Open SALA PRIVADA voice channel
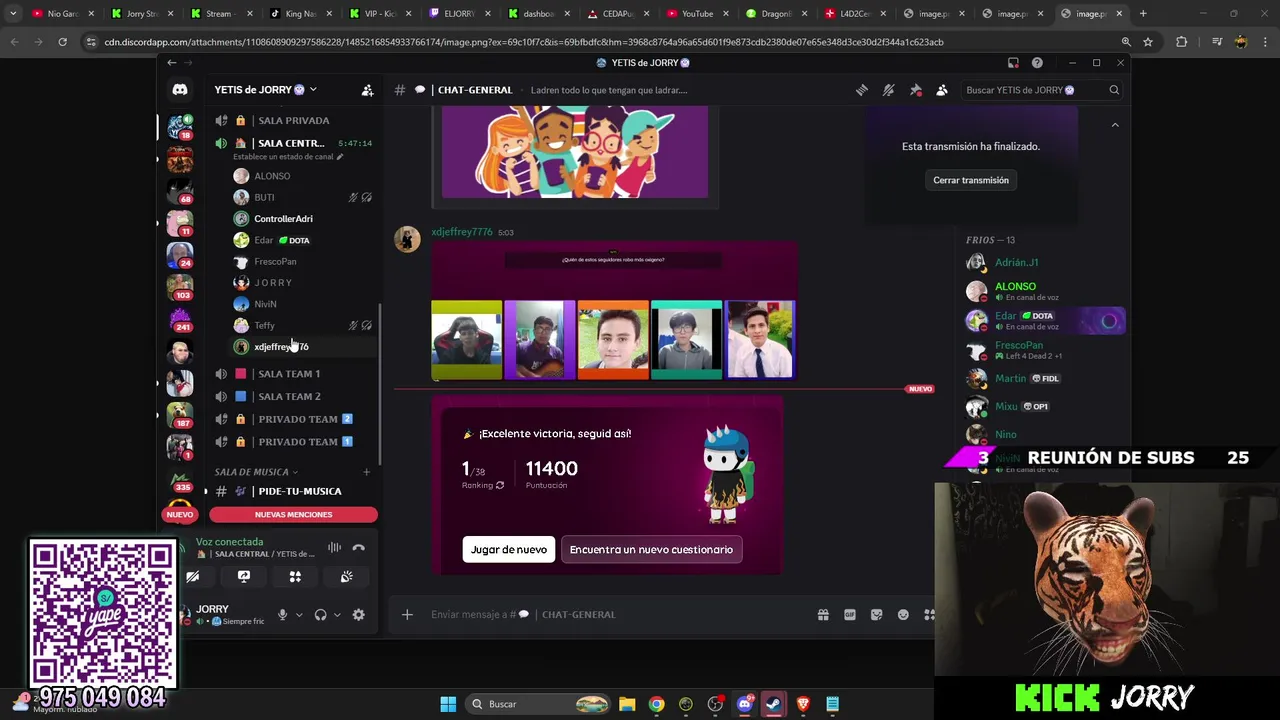Screen dimensions: 1280x720 (294, 120)
